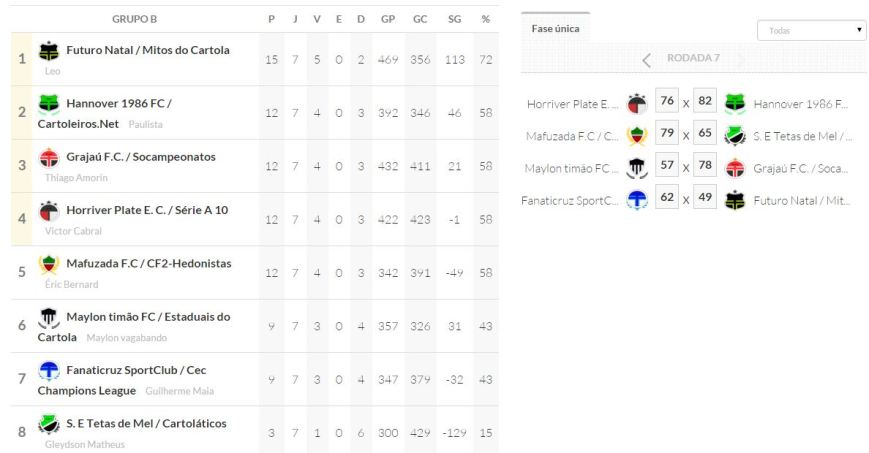
Task: Open Grajaú F.C. / Socampeonatos team link
Action: click(x=141, y=157)
